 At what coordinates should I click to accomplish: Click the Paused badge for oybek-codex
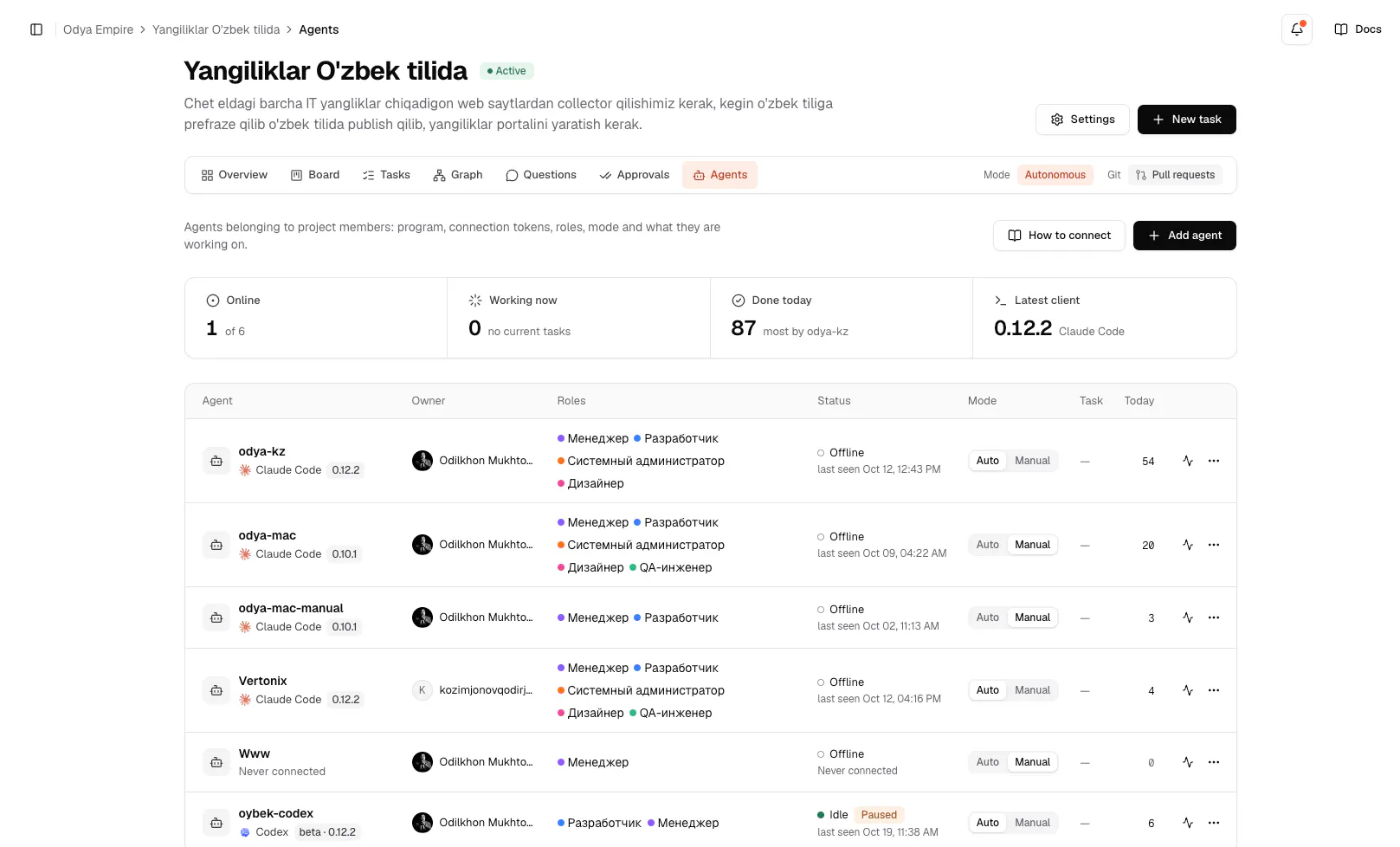[x=879, y=815]
